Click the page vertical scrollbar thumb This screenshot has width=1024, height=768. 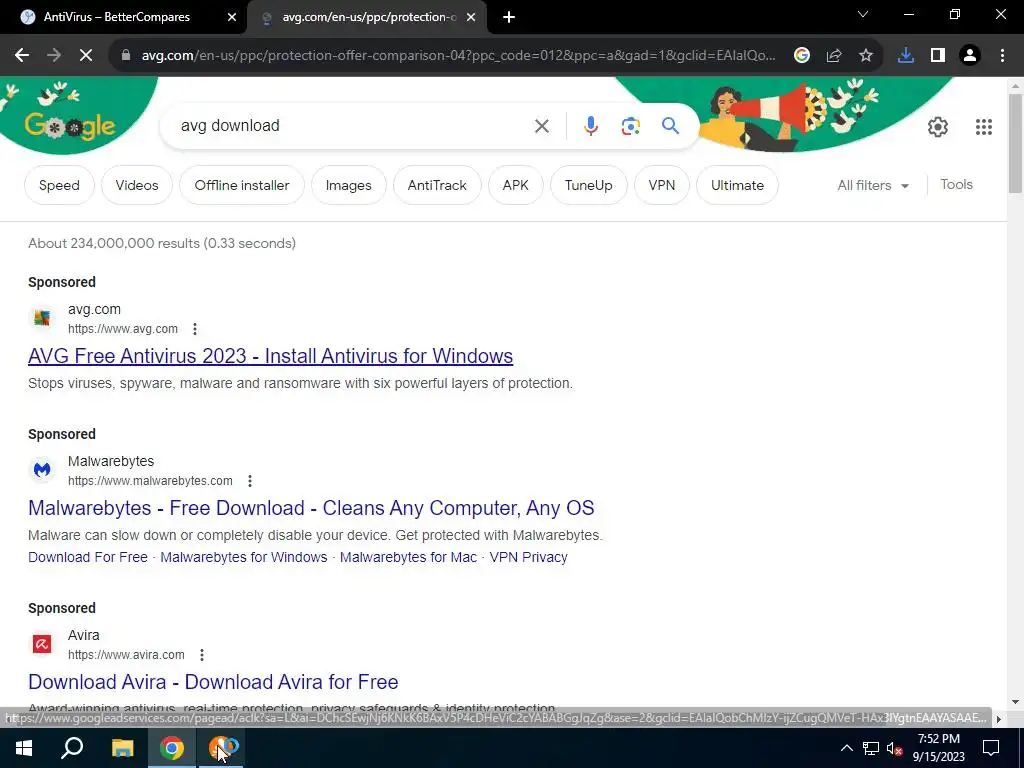1015,144
